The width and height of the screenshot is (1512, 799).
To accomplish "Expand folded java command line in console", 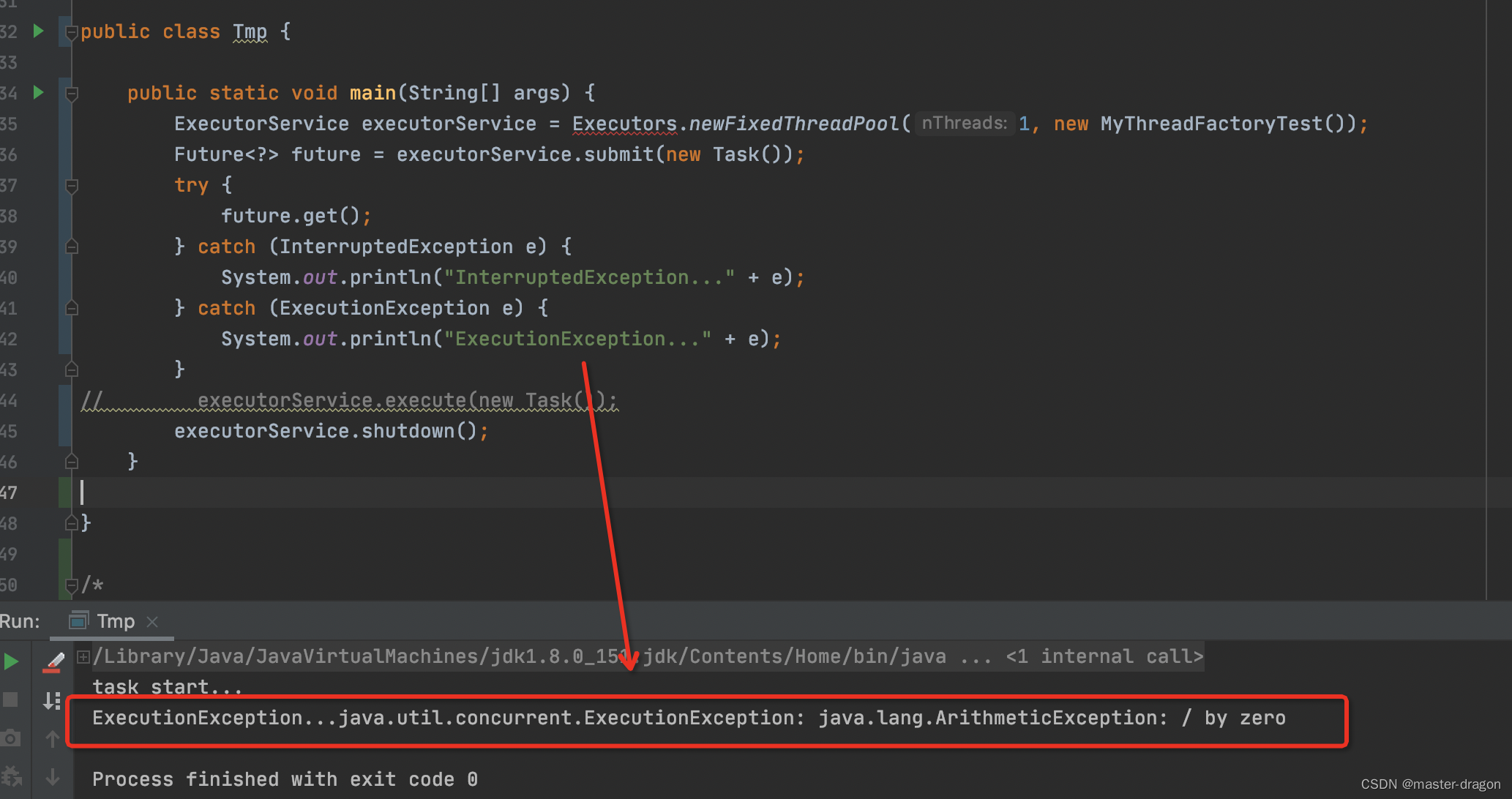I will [83, 657].
